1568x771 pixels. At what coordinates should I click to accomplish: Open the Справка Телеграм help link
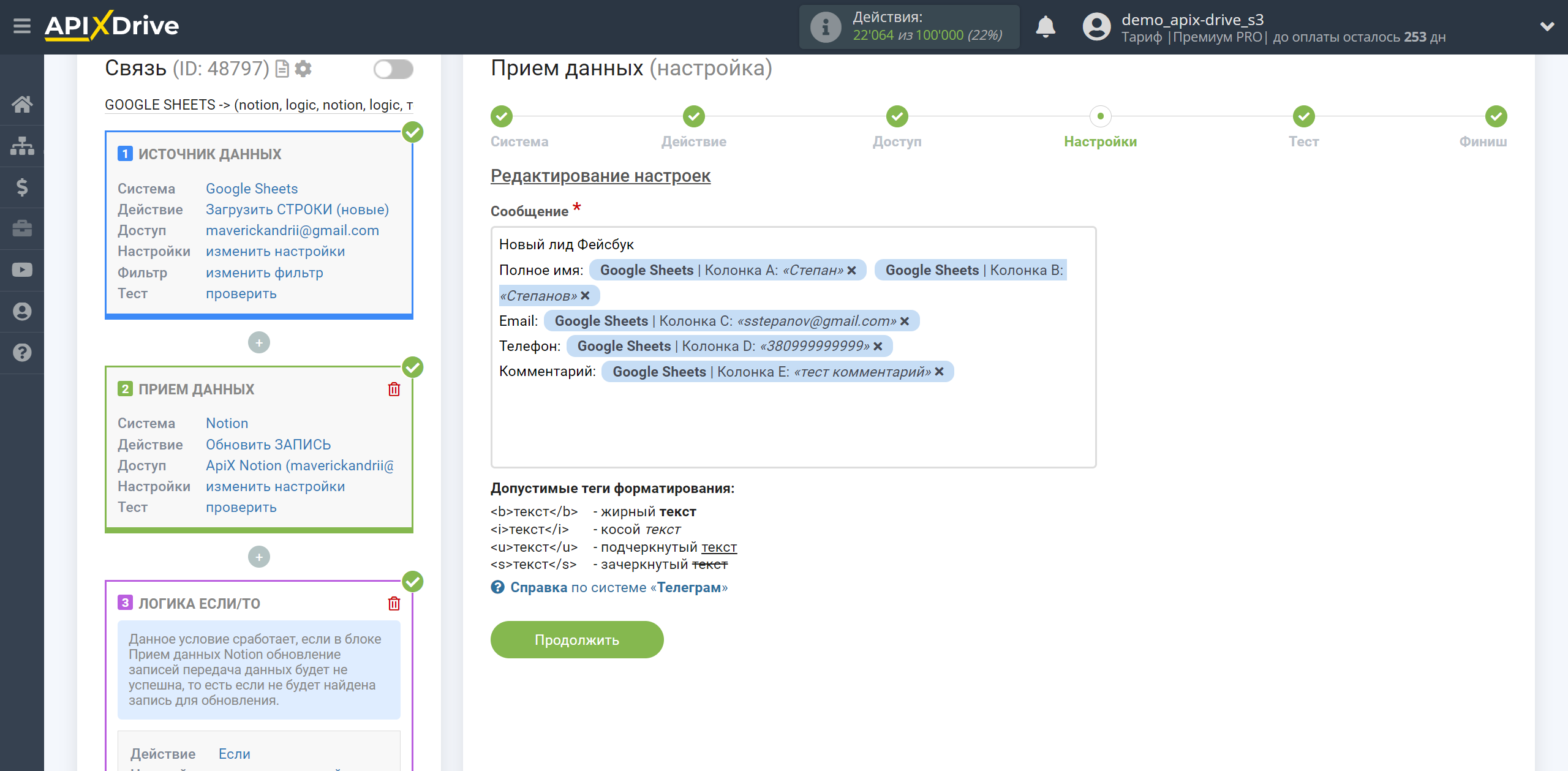[619, 587]
